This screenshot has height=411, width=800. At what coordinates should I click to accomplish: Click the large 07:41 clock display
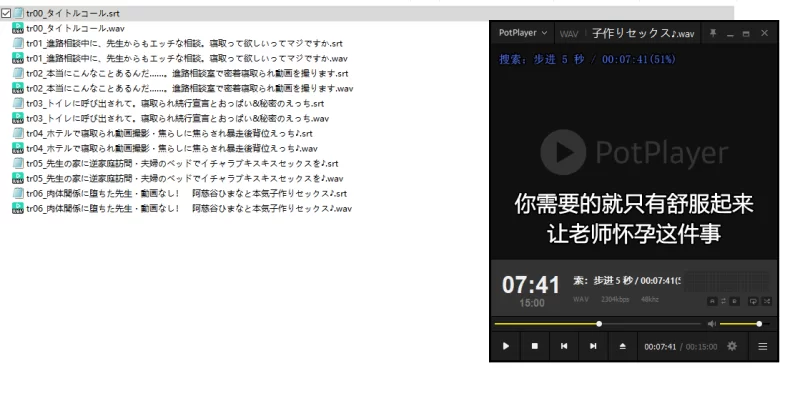tap(531, 285)
